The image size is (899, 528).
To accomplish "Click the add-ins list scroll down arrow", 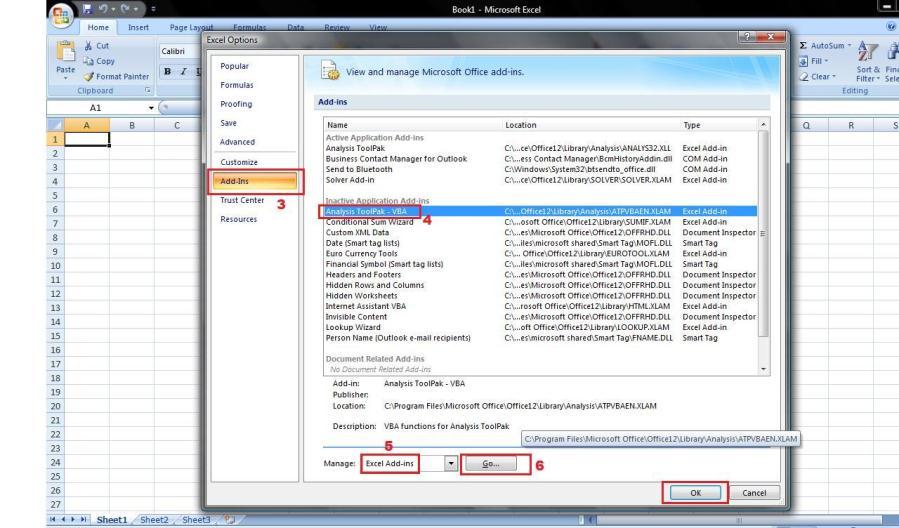I will (x=763, y=369).
